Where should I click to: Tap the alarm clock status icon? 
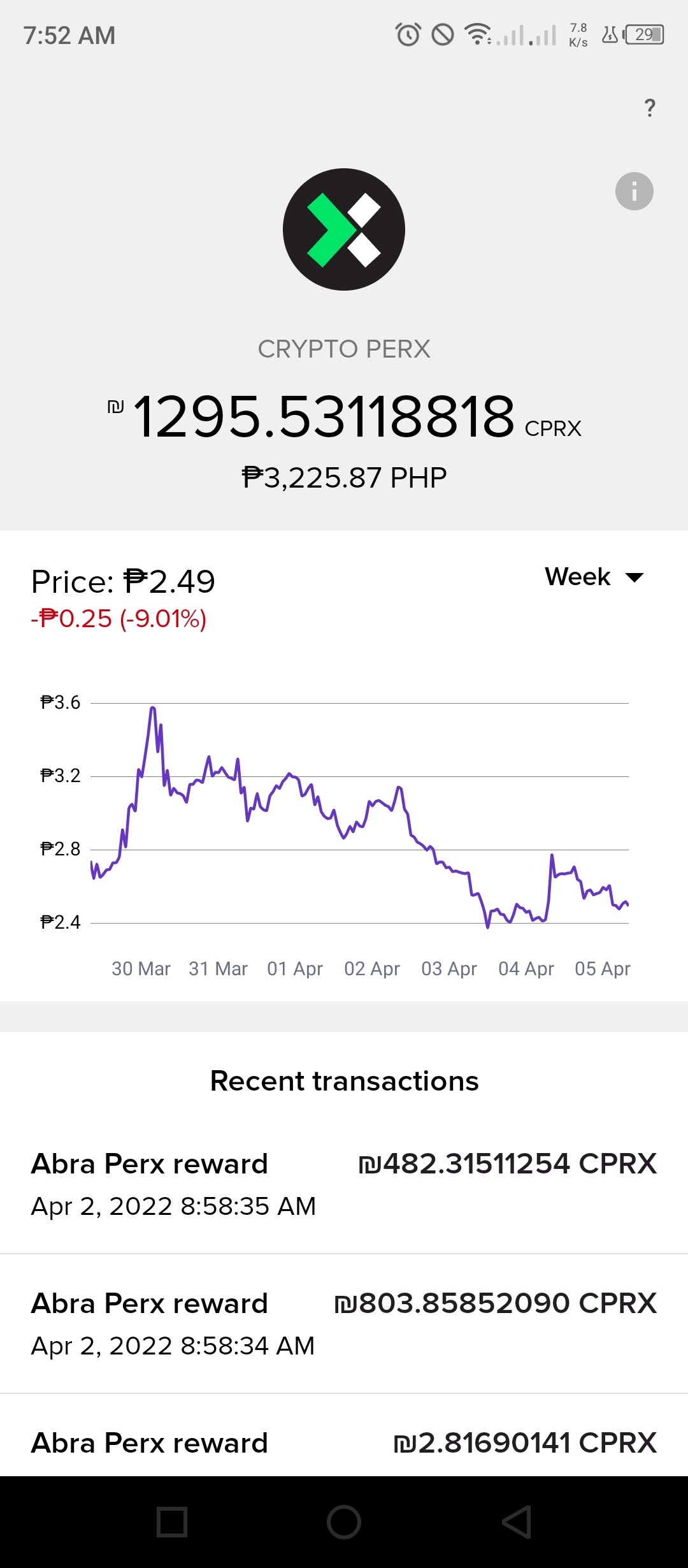coord(408,34)
